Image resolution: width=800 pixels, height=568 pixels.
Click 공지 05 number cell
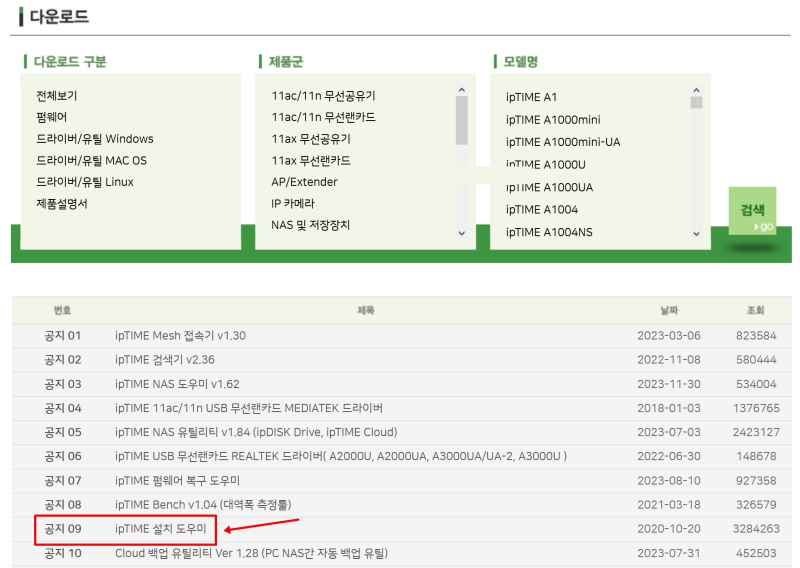click(x=63, y=432)
